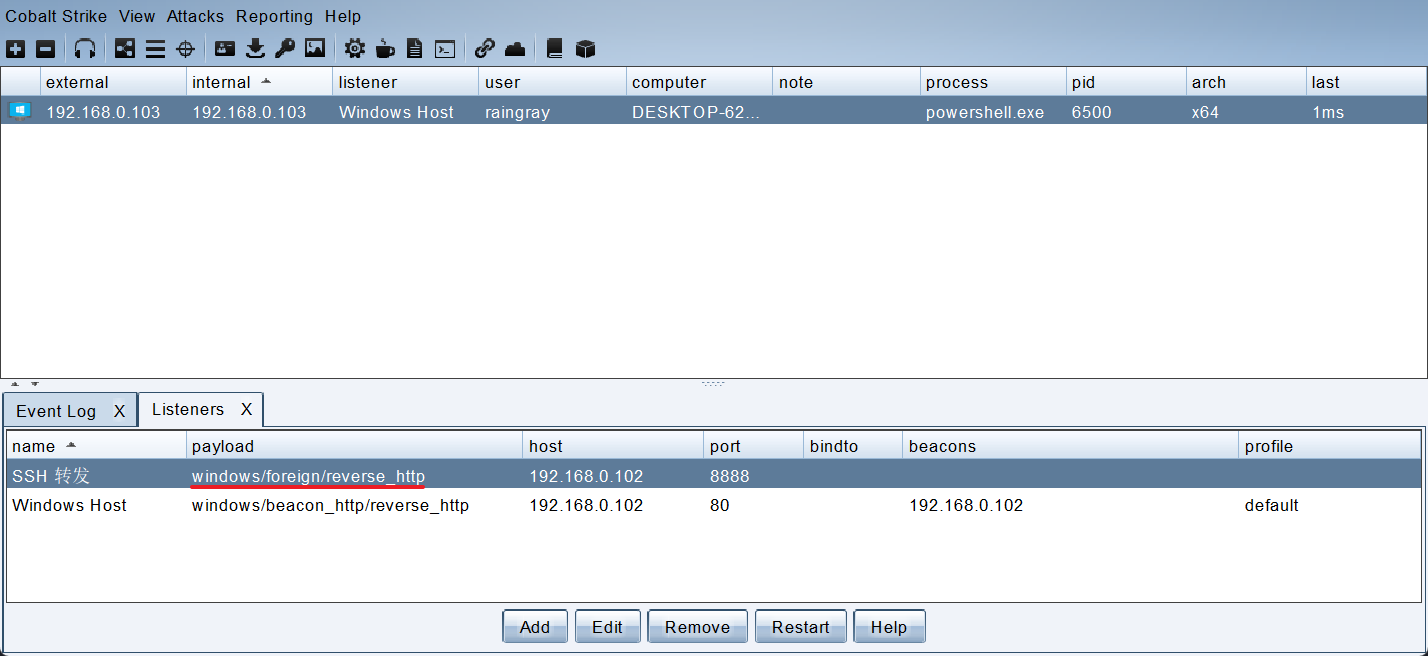1428x656 pixels.
Task: Open the Cobalt Strike menu
Action: coord(56,16)
